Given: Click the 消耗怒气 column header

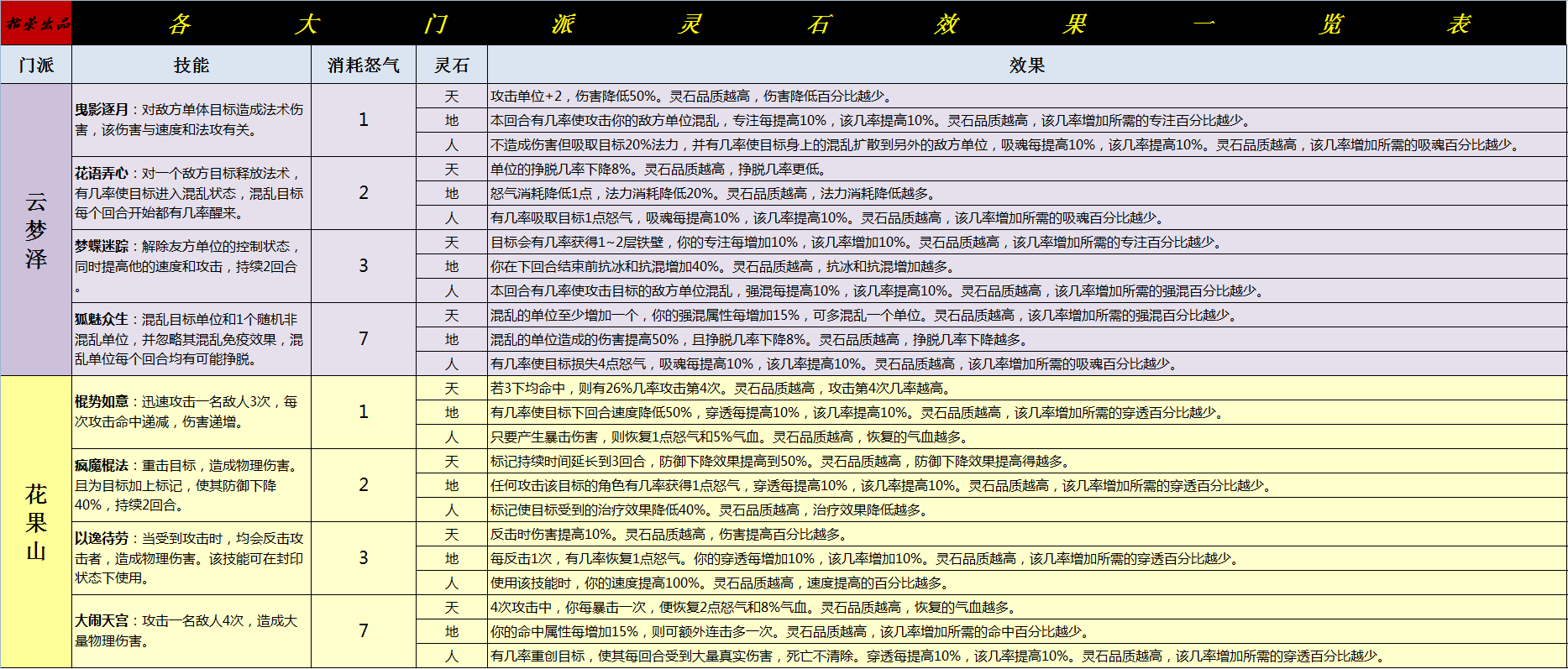Looking at the screenshot, I should (x=364, y=65).
